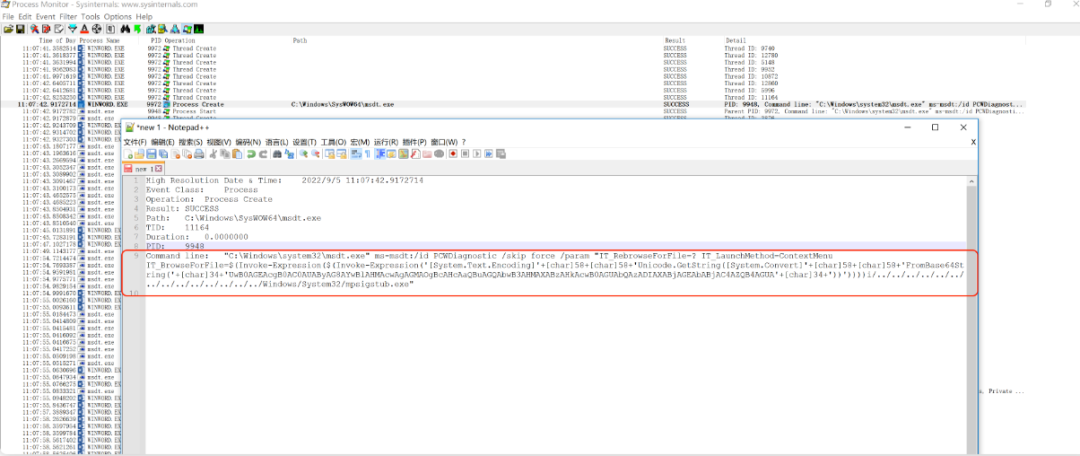Click the Jump To Object green arrow
The height and width of the screenshot is (456, 1080).
137,29
